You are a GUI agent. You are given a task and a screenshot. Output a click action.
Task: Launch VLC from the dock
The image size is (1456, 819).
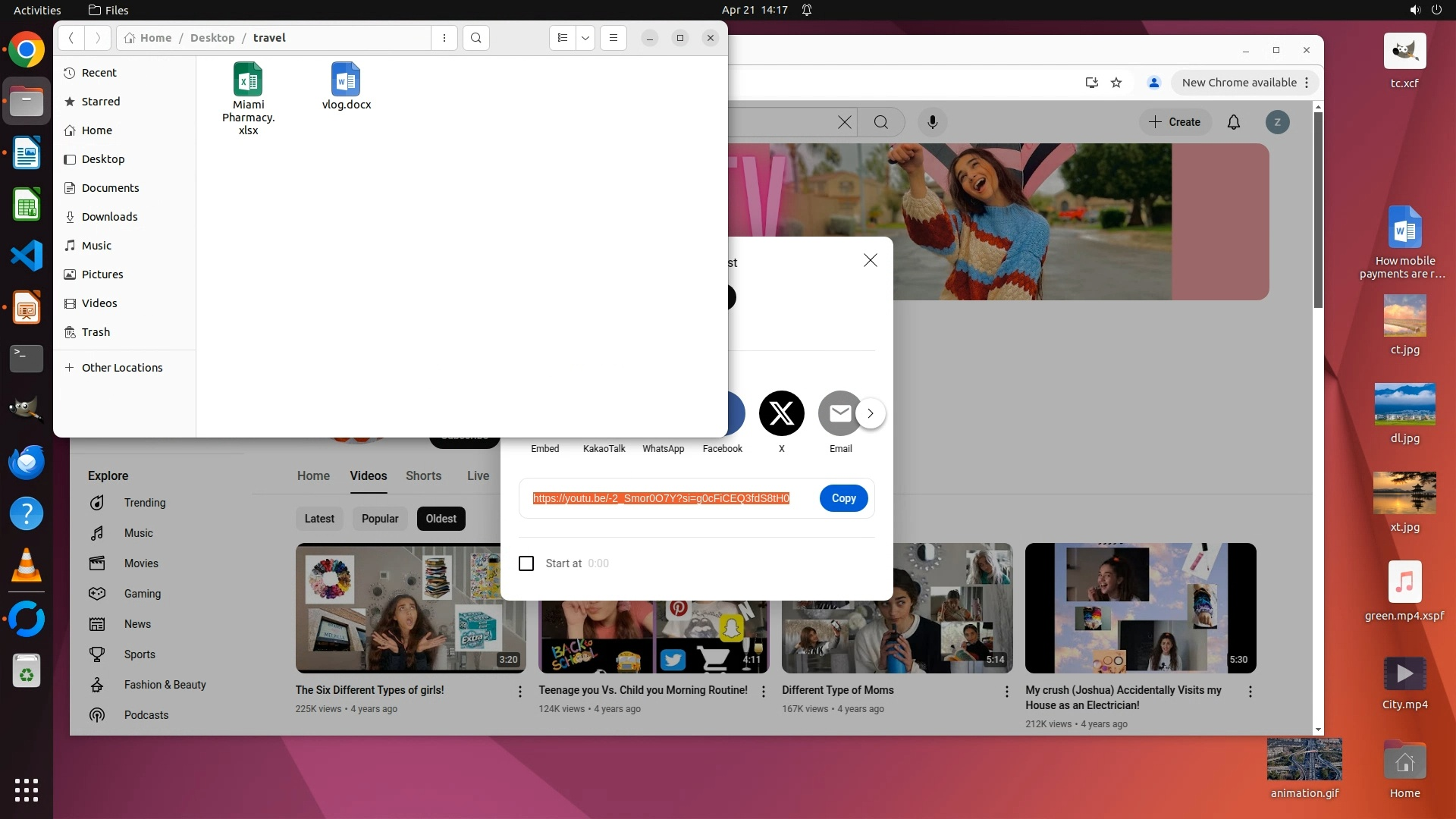tap(26, 566)
